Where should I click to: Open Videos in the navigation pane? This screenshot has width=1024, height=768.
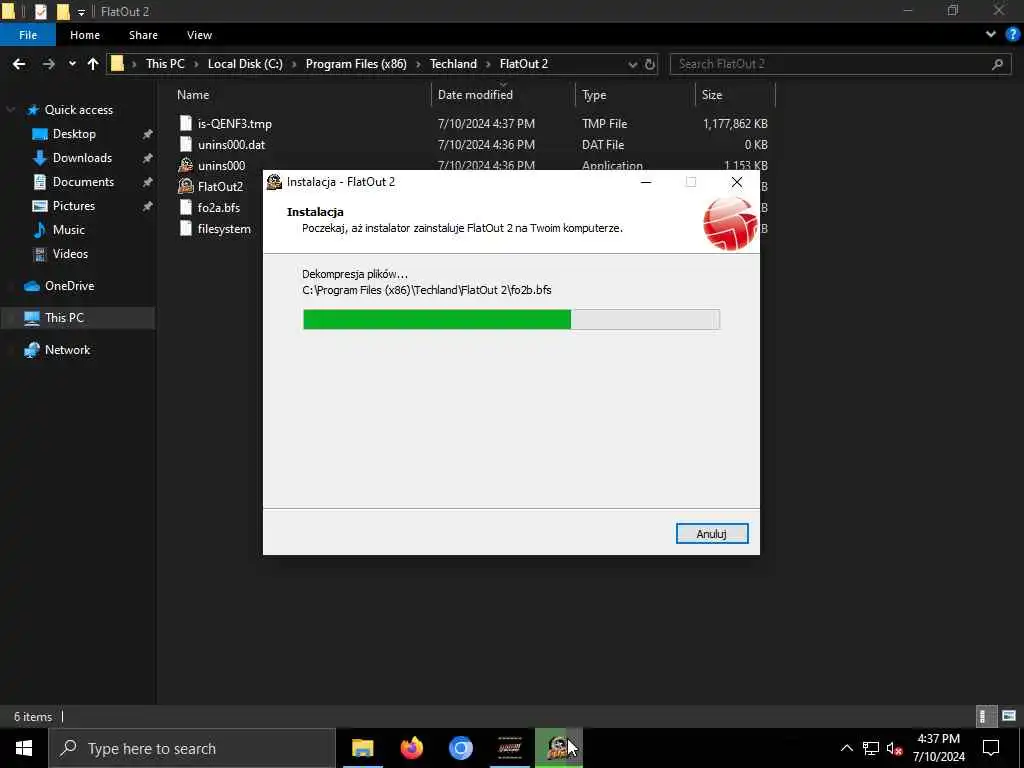click(70, 254)
